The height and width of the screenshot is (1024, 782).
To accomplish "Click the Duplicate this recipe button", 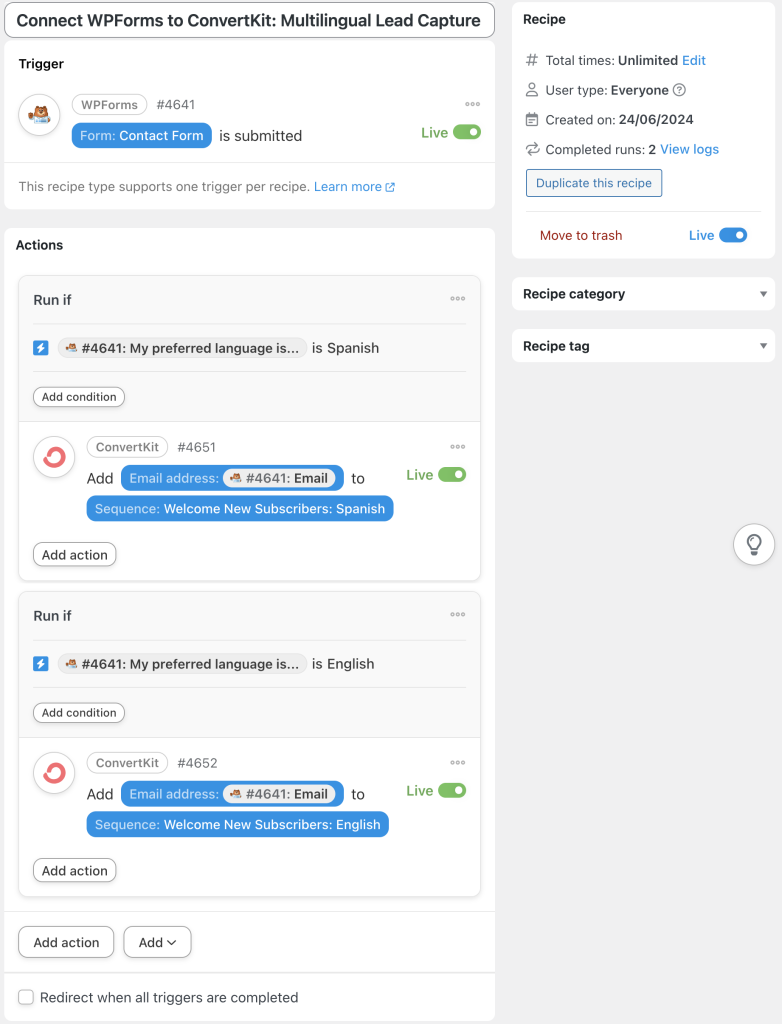I will click(x=593, y=183).
